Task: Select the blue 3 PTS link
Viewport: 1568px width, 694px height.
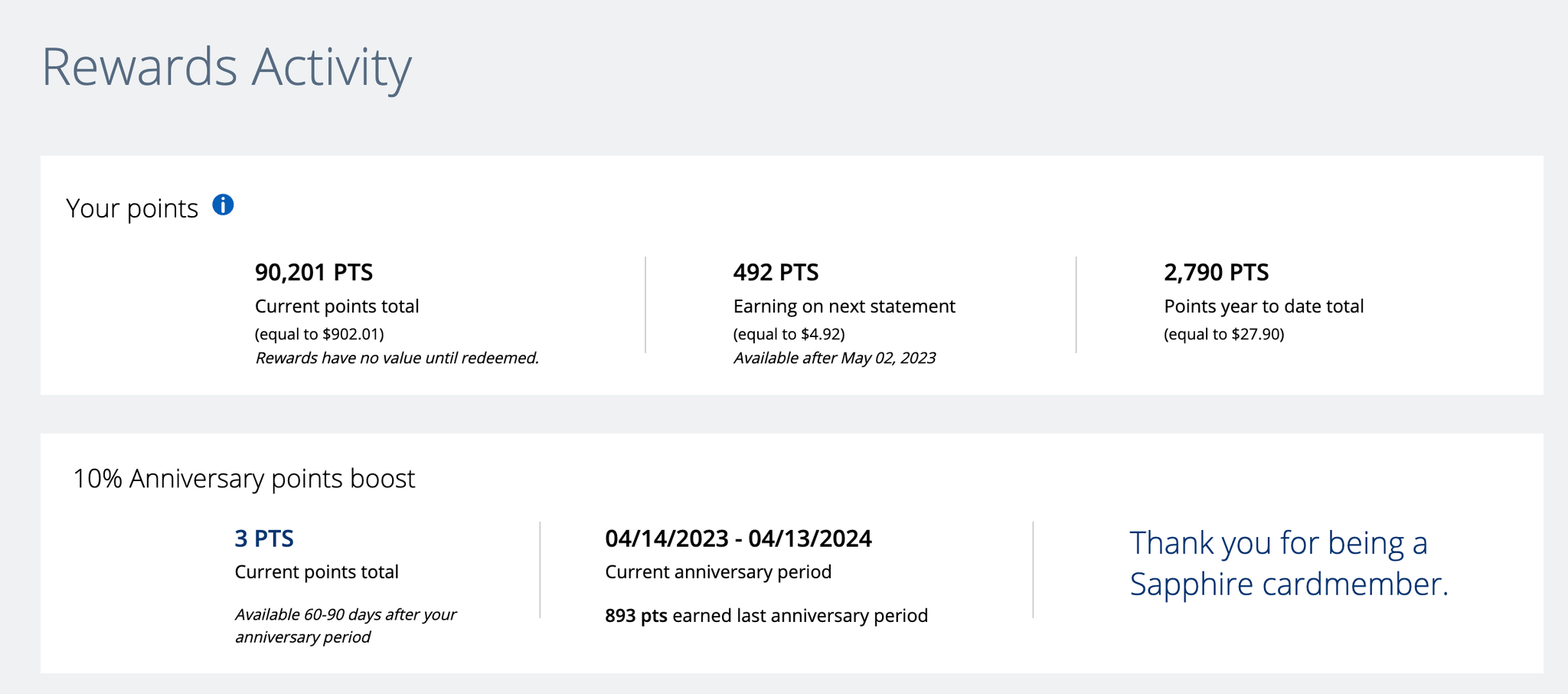Action: point(263,539)
